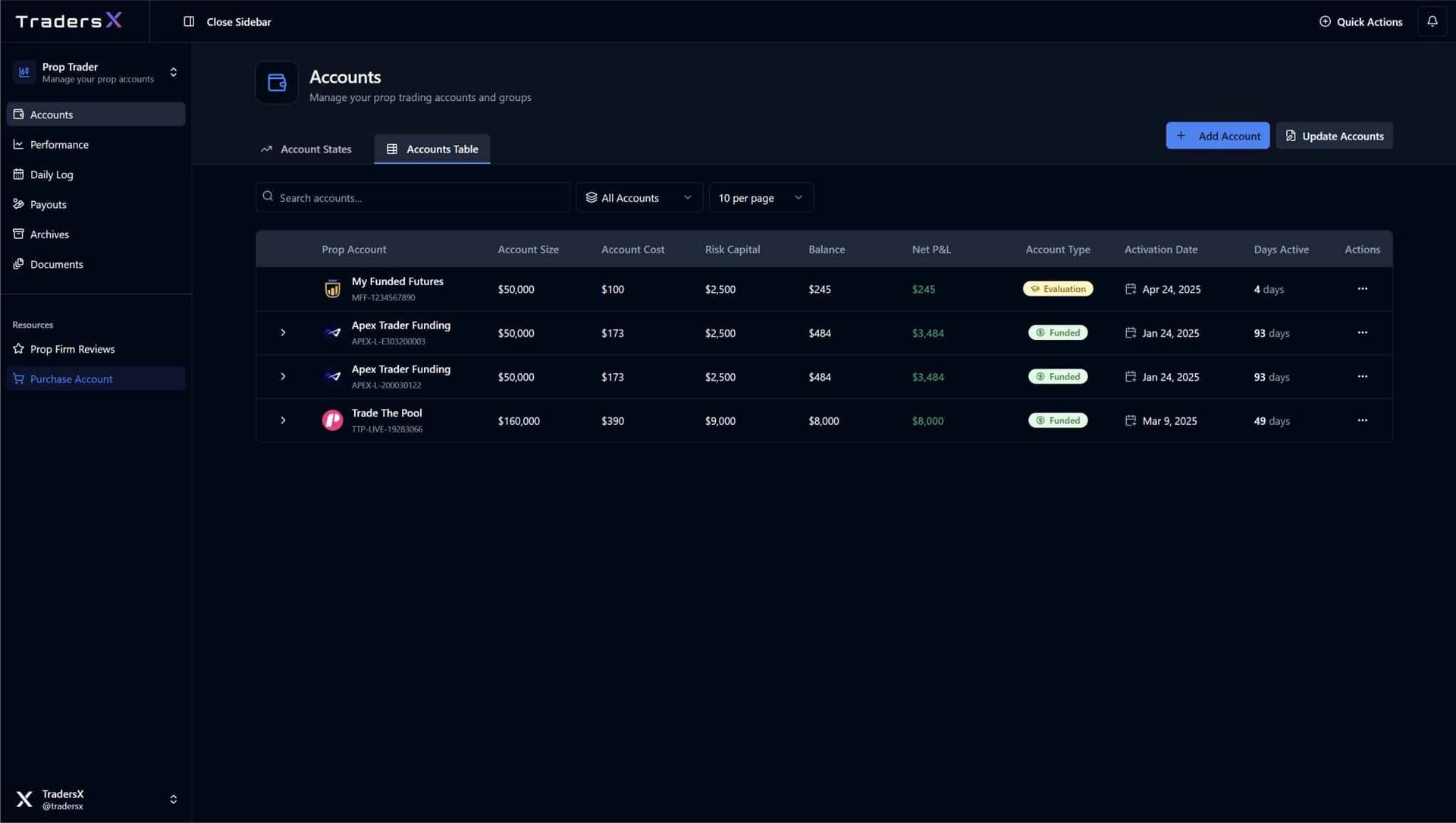Open Payouts in the sidebar

pyautogui.click(x=96, y=204)
